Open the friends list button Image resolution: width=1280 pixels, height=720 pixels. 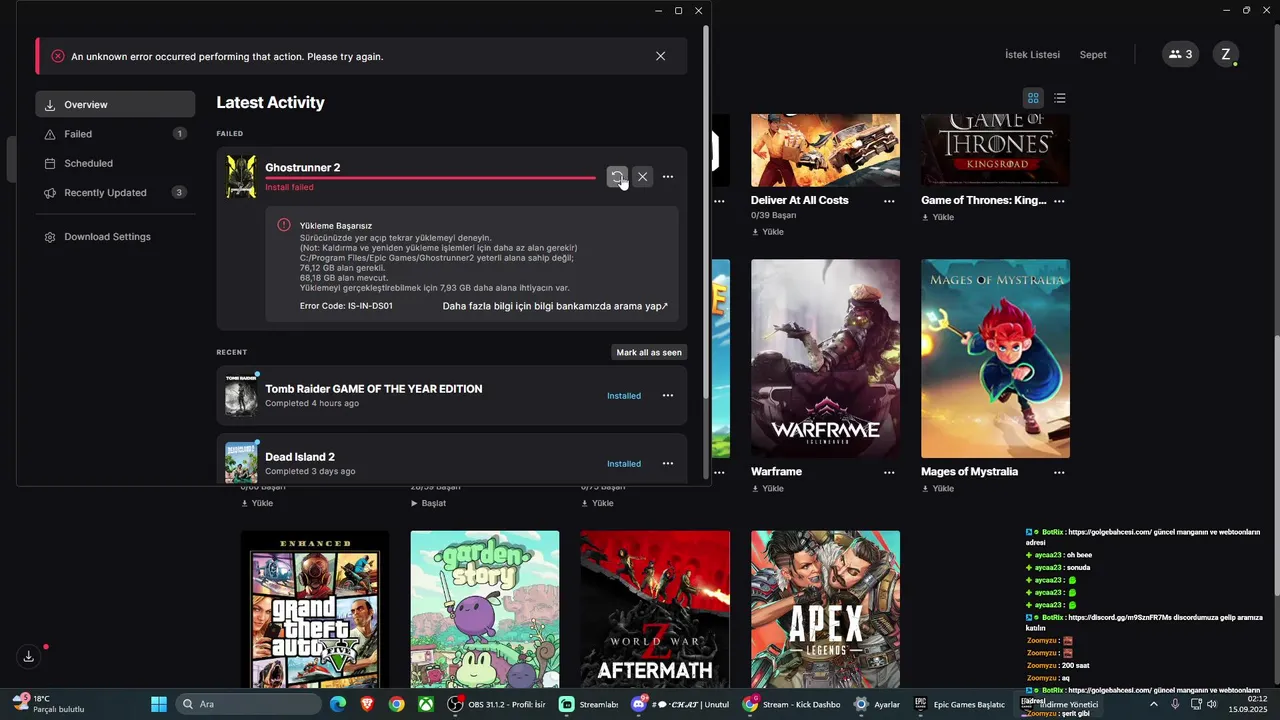pyautogui.click(x=1180, y=55)
